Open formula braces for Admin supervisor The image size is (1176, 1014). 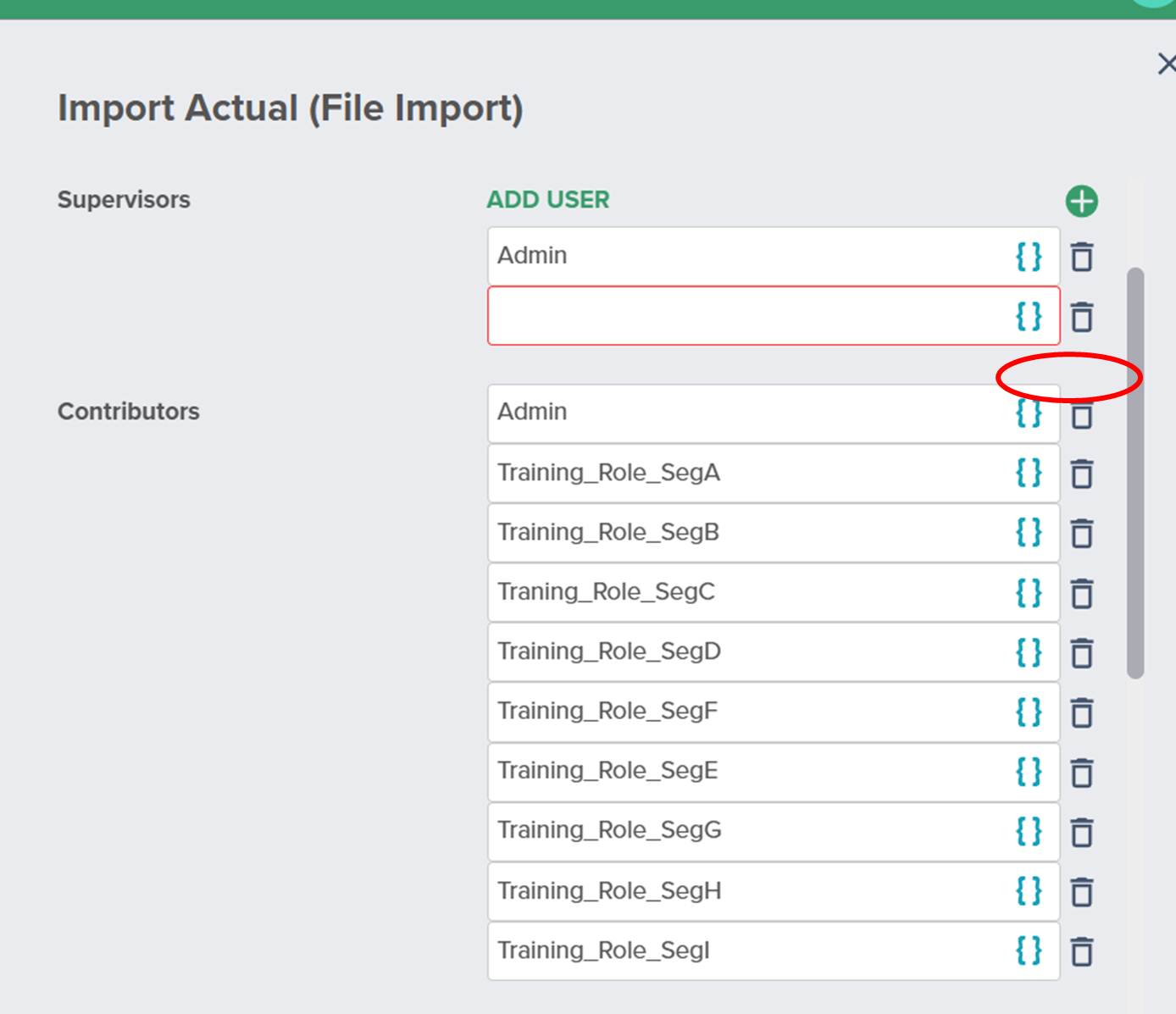1029,256
